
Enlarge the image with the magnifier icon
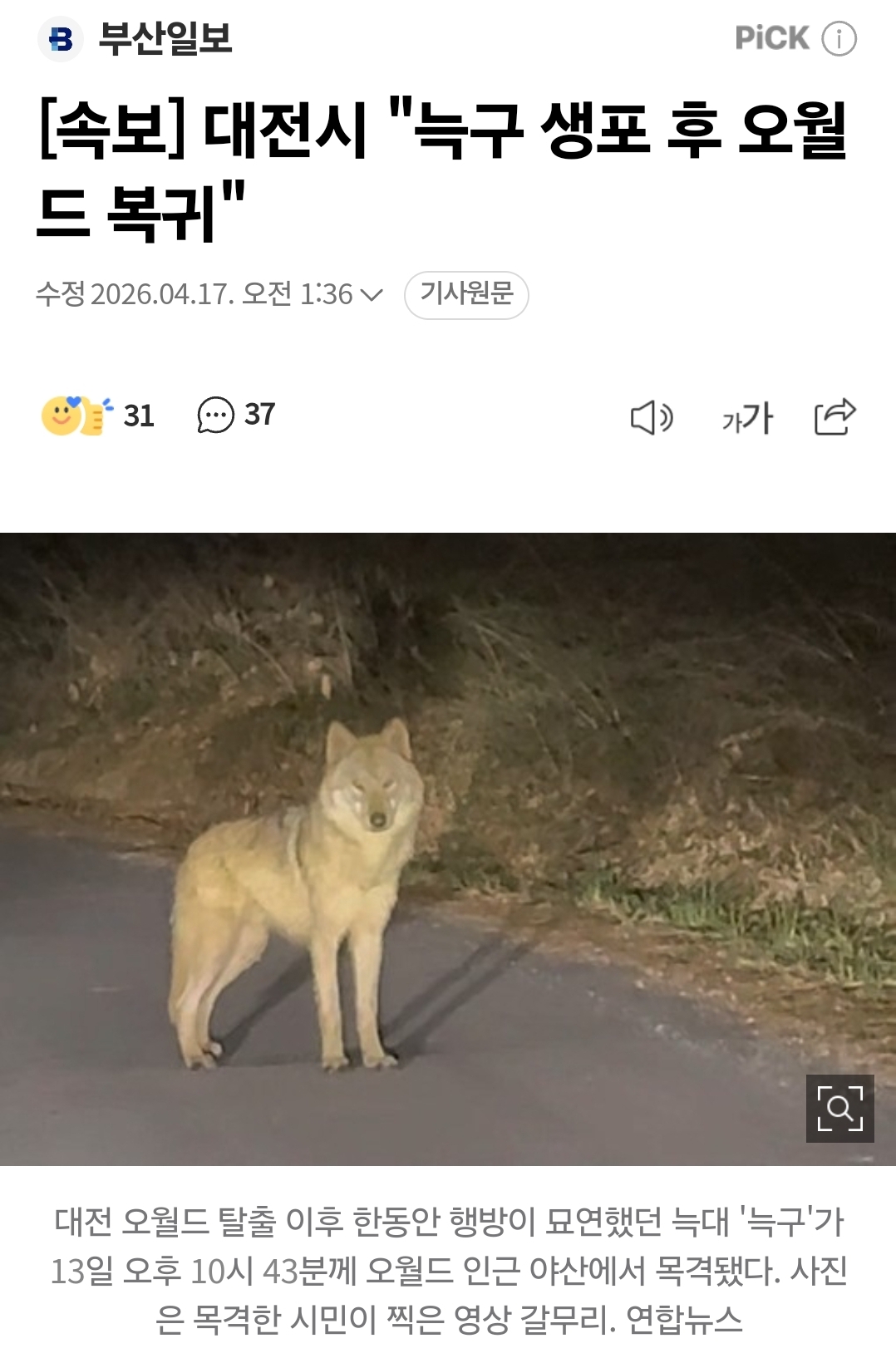(x=839, y=1108)
